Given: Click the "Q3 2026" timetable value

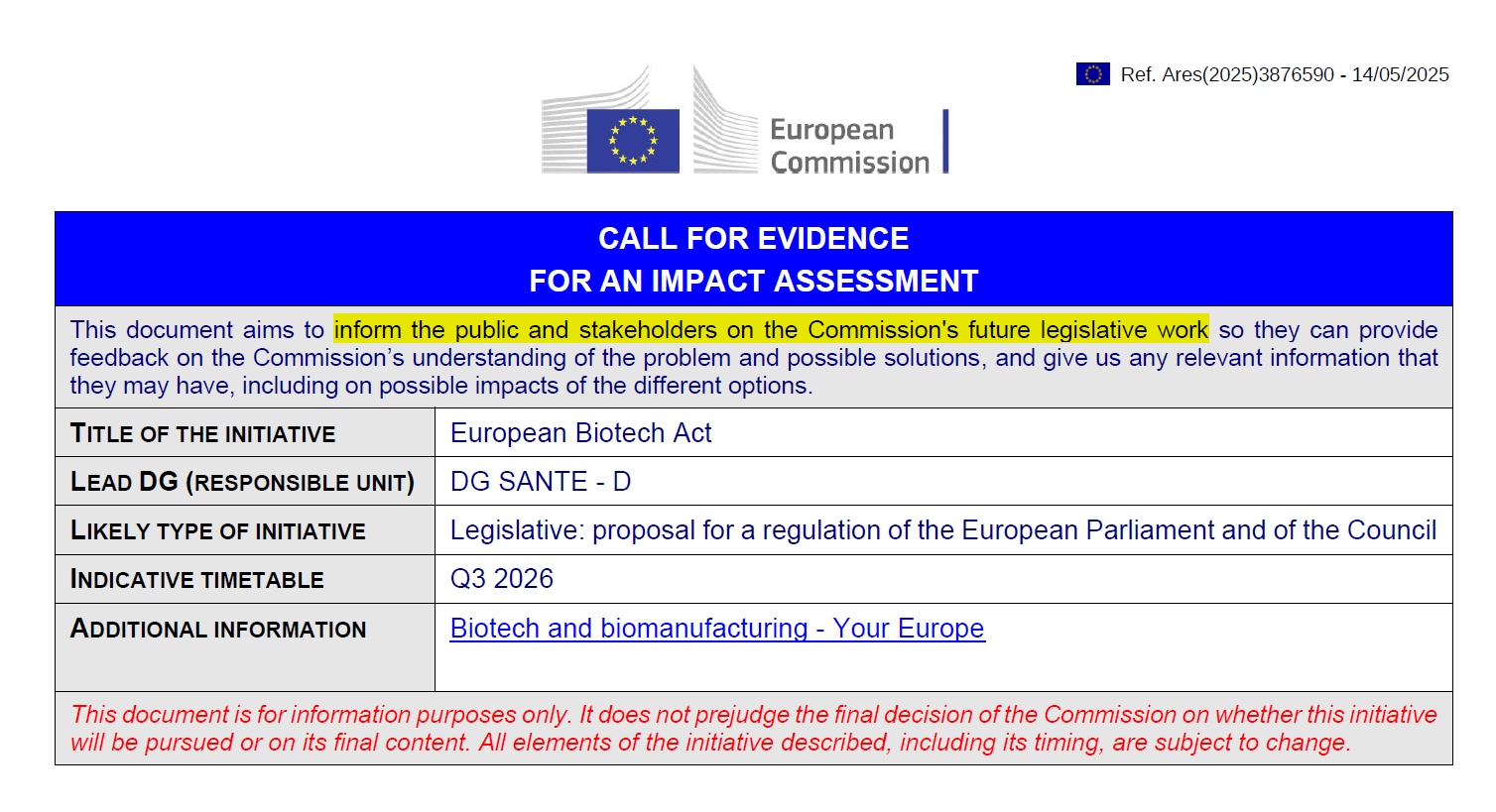Looking at the screenshot, I should tap(502, 579).
